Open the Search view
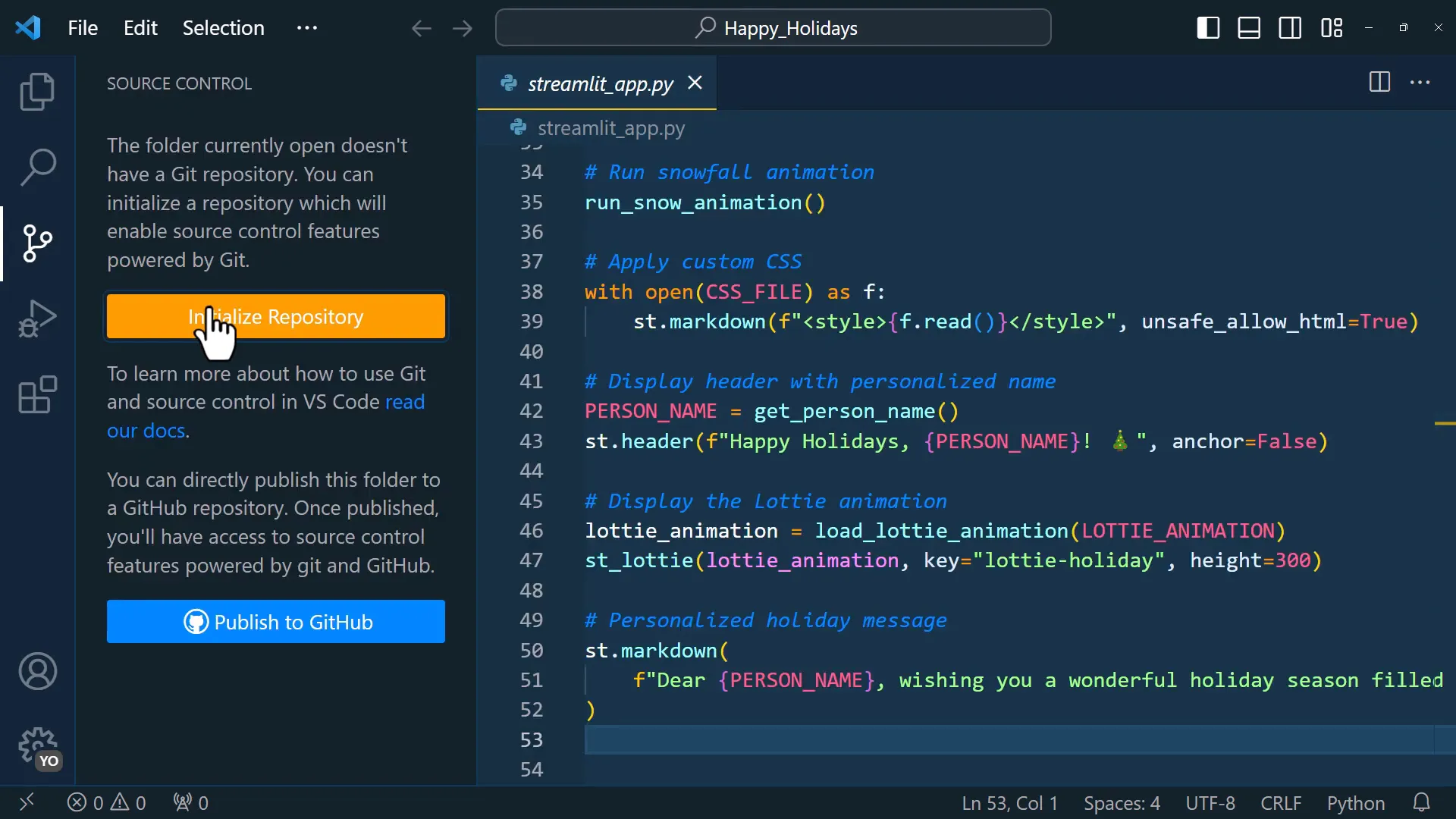 (x=37, y=166)
